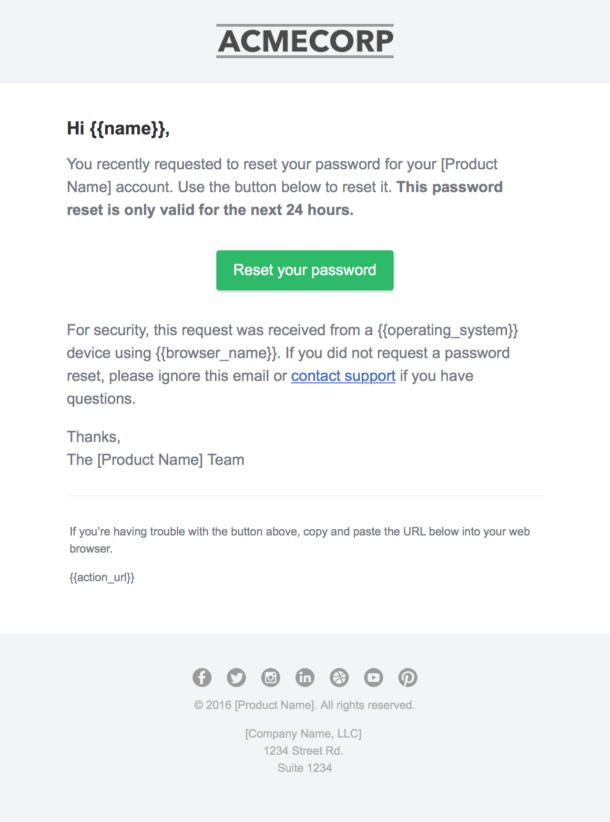Viewport: 610px width, 822px height.
Task: Select the copyright line under the social icons
Action: tap(305, 704)
